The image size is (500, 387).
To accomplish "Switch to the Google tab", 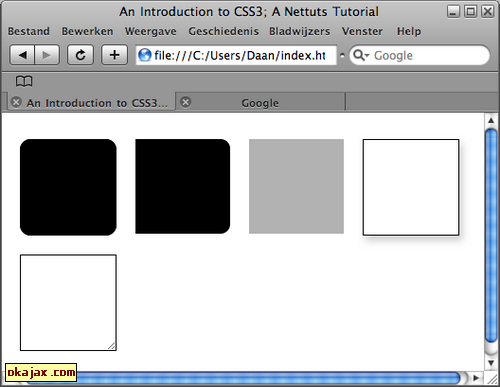I will point(260,103).
